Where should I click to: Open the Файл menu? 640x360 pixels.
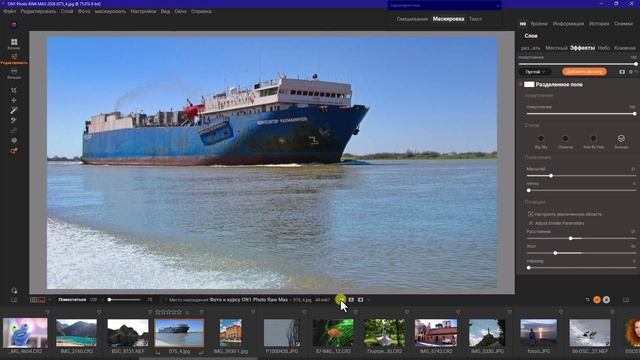point(9,11)
